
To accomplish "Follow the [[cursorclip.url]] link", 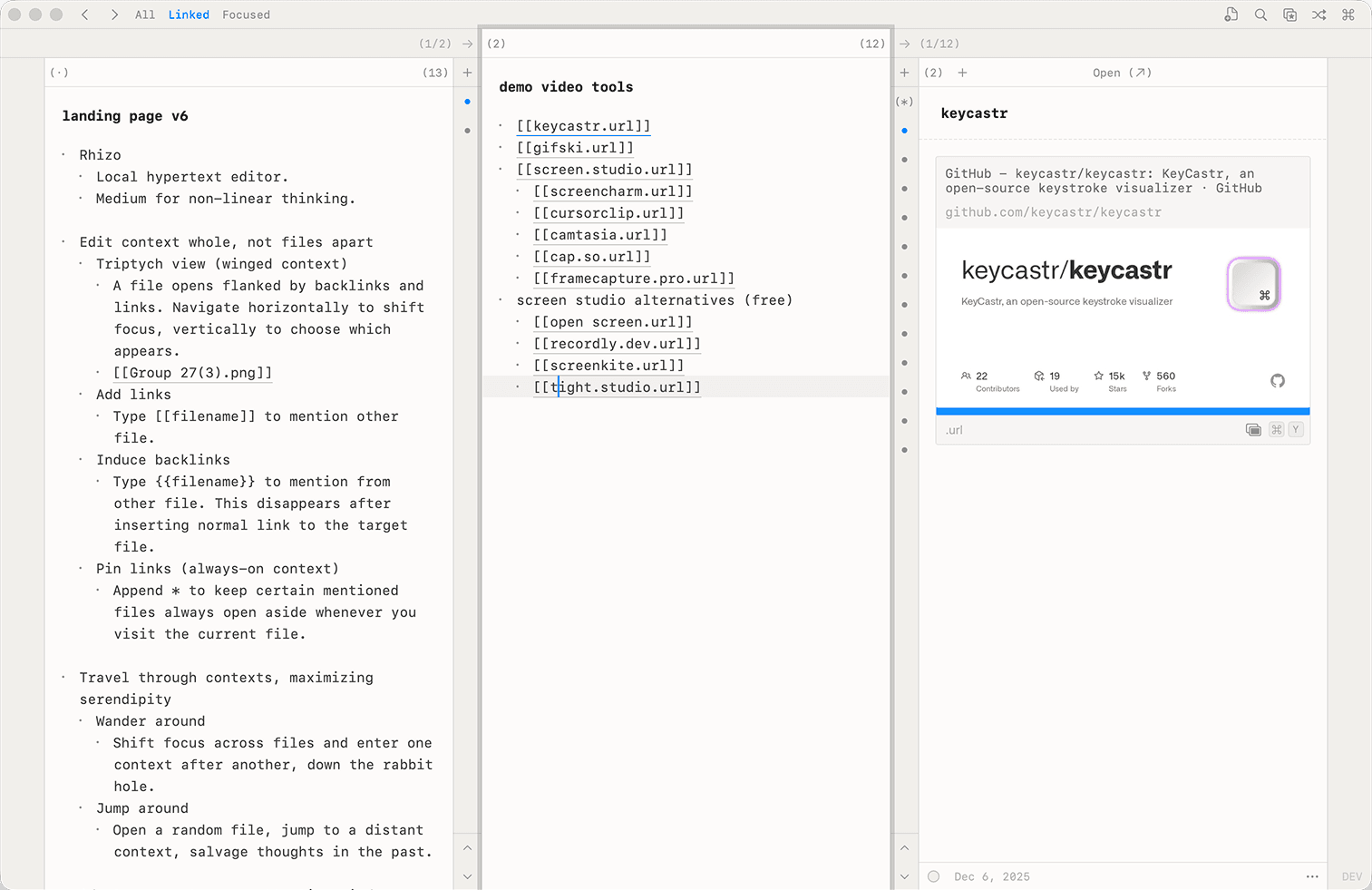I will 608,213.
